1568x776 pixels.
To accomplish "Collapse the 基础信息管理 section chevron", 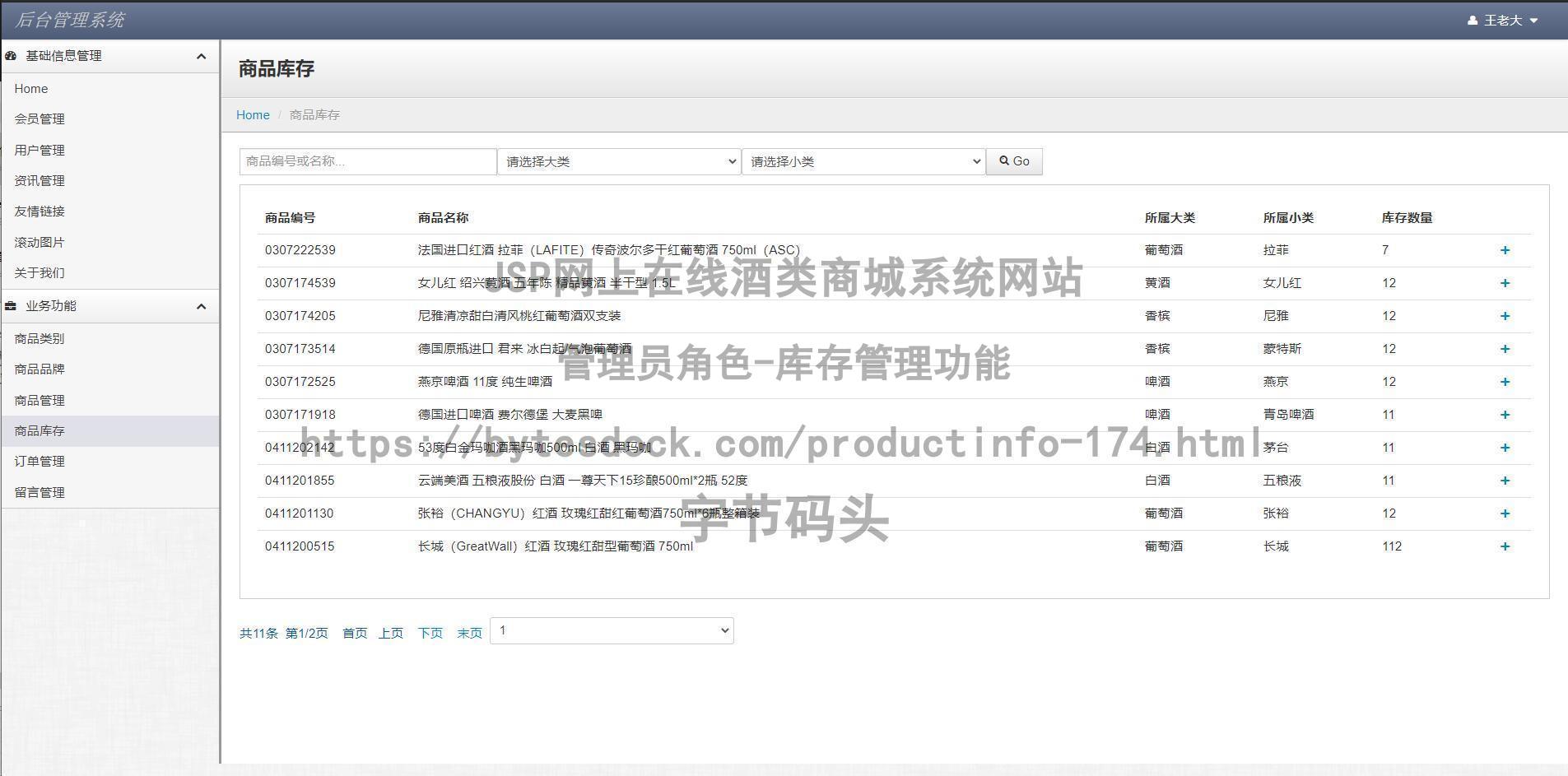I will click(x=201, y=56).
